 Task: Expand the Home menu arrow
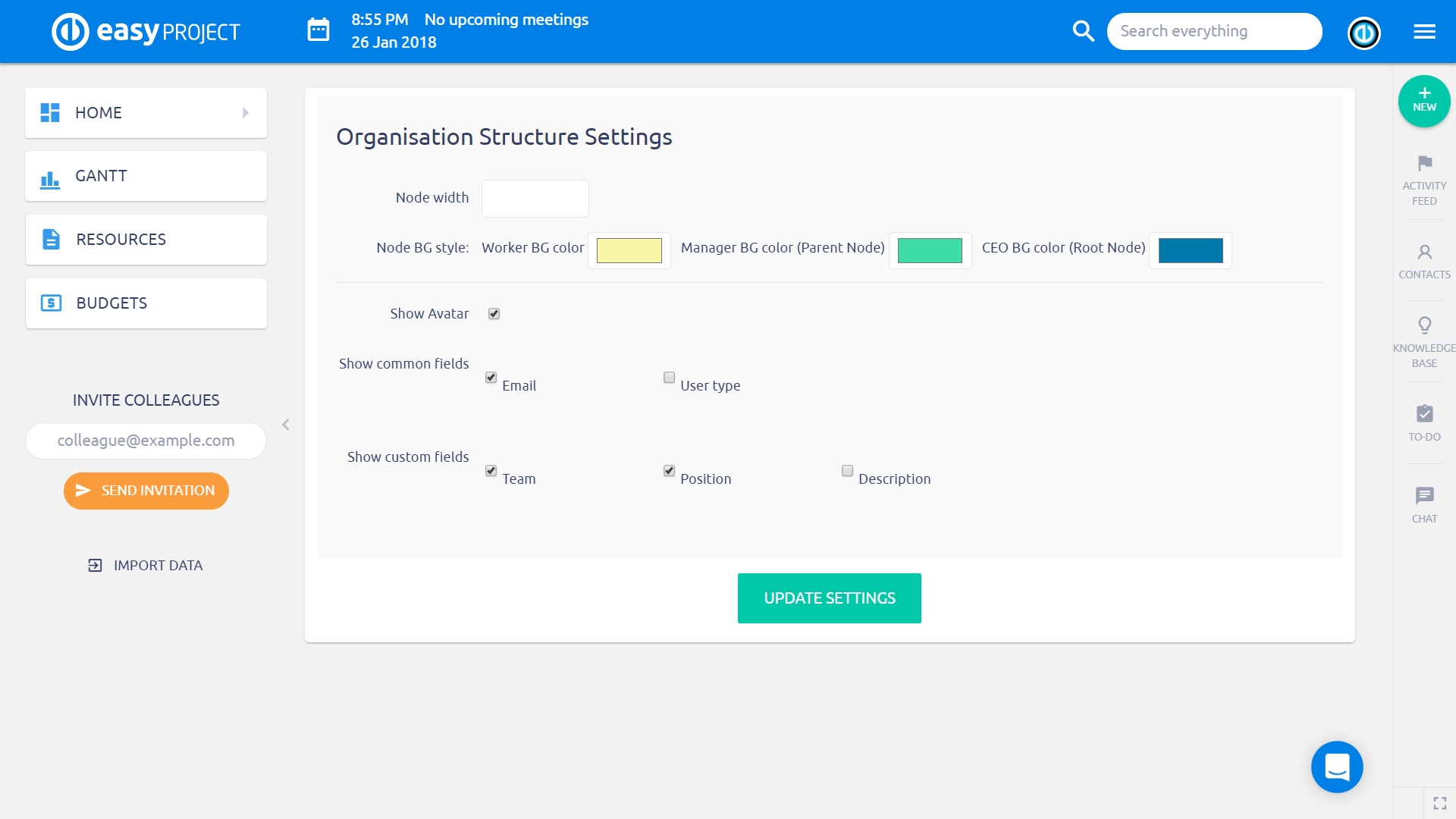pos(246,113)
